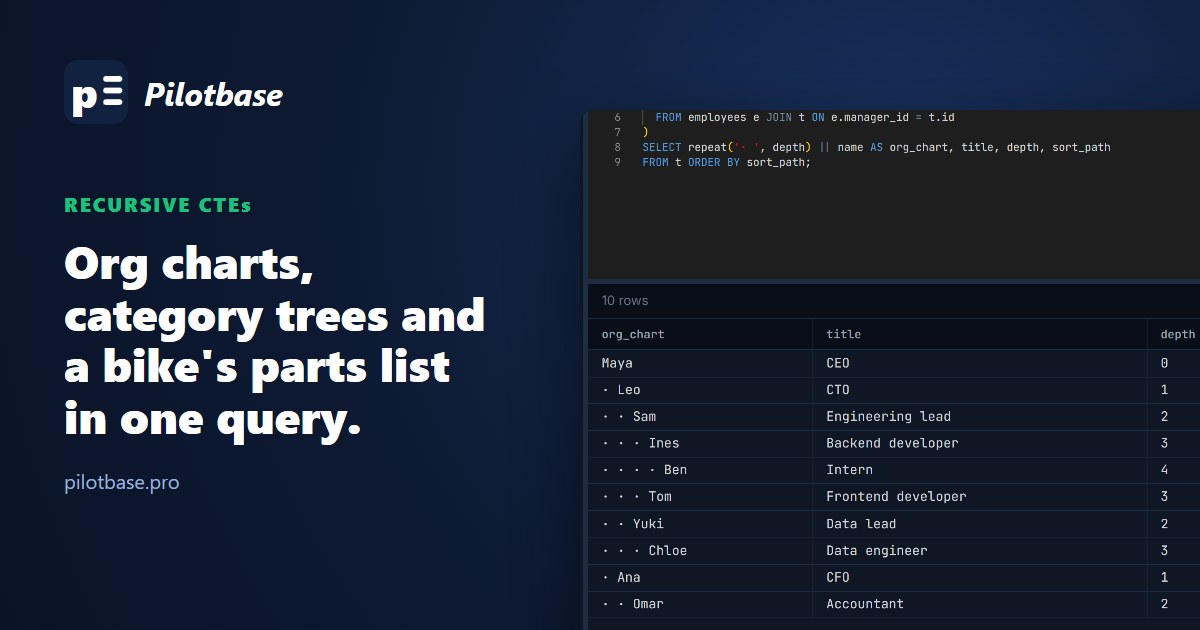1200x630 pixels.
Task: Click editor line number 7
Action: [x=618, y=132]
